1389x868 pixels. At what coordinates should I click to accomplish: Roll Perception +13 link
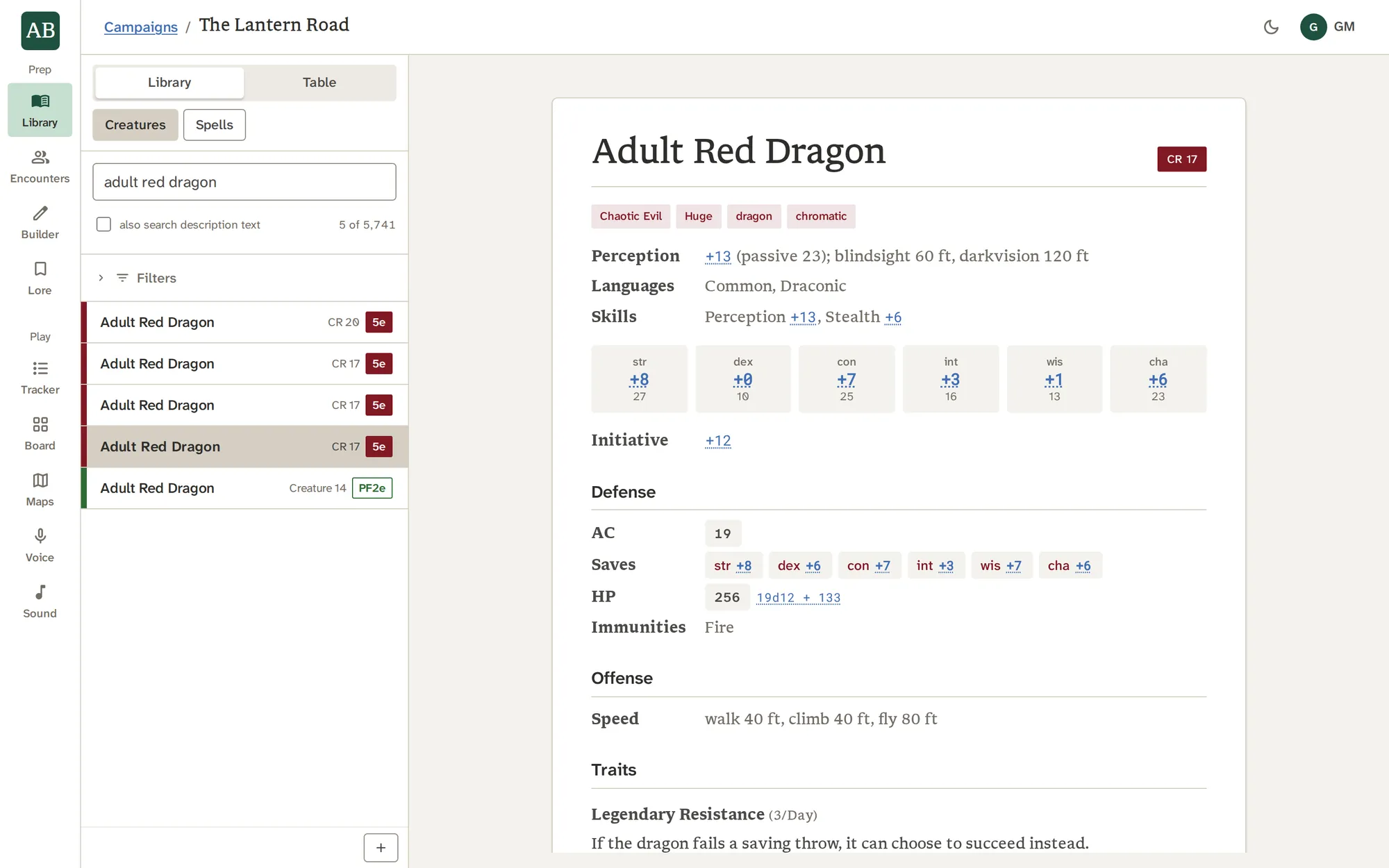pos(718,256)
